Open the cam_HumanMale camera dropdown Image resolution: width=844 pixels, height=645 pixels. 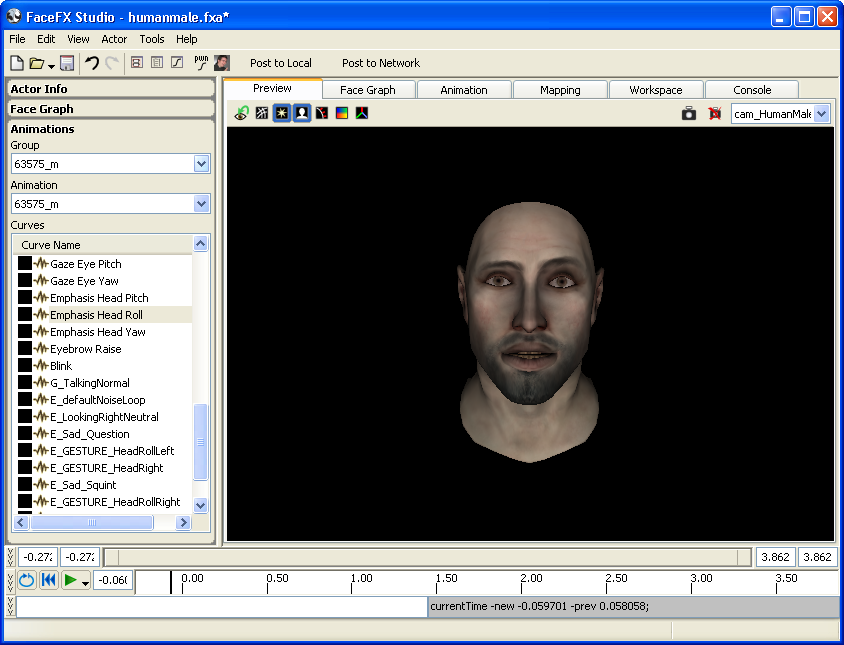click(x=822, y=114)
